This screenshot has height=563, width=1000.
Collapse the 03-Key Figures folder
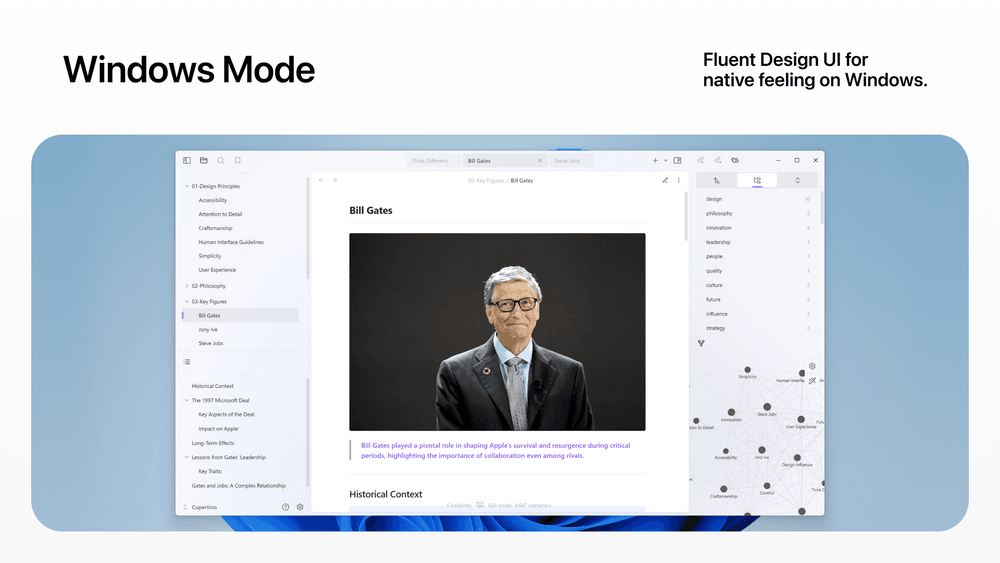(x=186, y=302)
